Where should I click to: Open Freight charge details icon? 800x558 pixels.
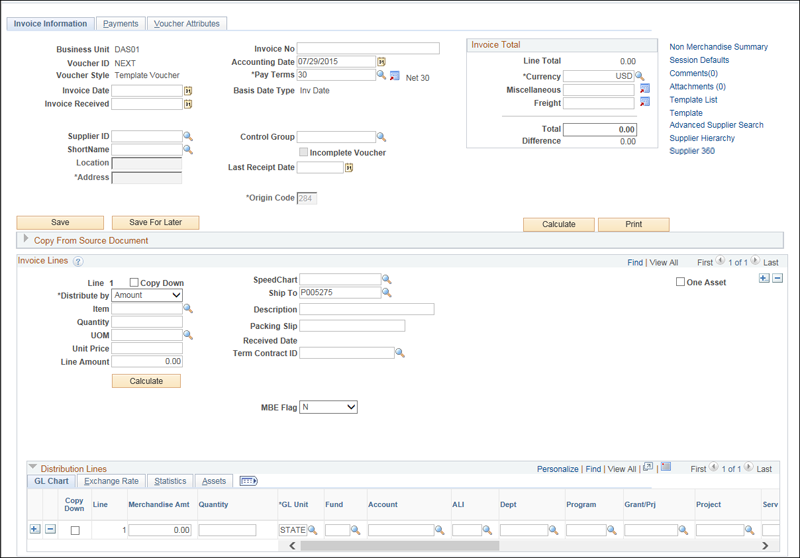(645, 102)
